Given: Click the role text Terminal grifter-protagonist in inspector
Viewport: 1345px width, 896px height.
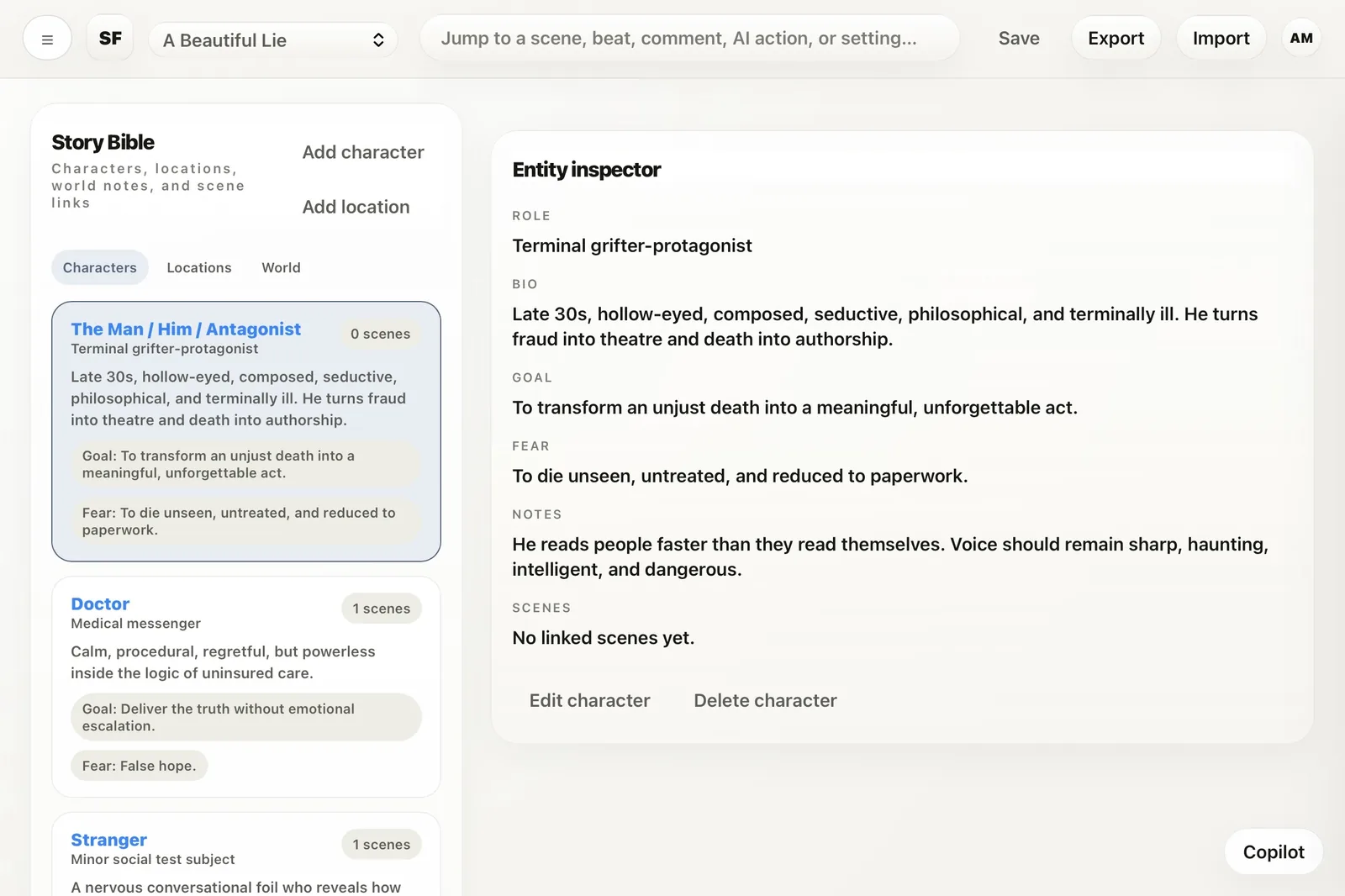Looking at the screenshot, I should click(x=632, y=246).
